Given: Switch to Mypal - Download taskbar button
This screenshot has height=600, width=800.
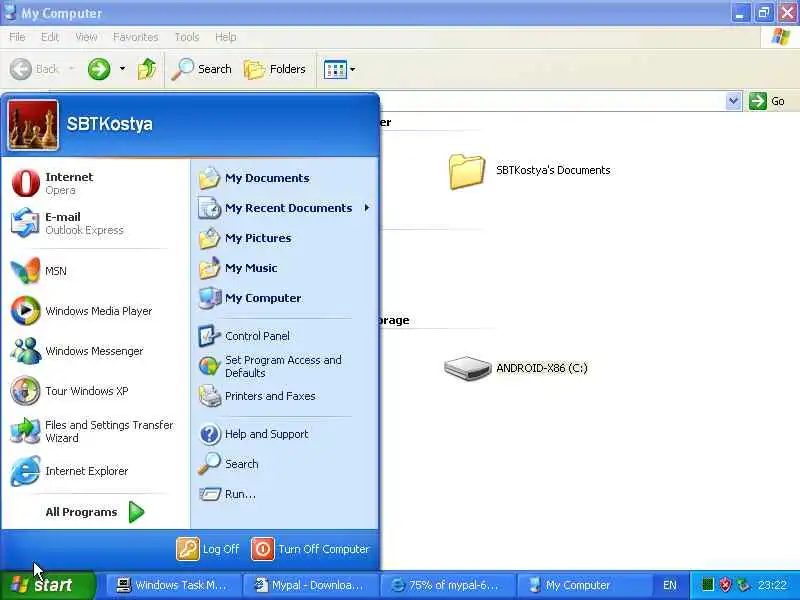Looking at the screenshot, I should [x=310, y=585].
